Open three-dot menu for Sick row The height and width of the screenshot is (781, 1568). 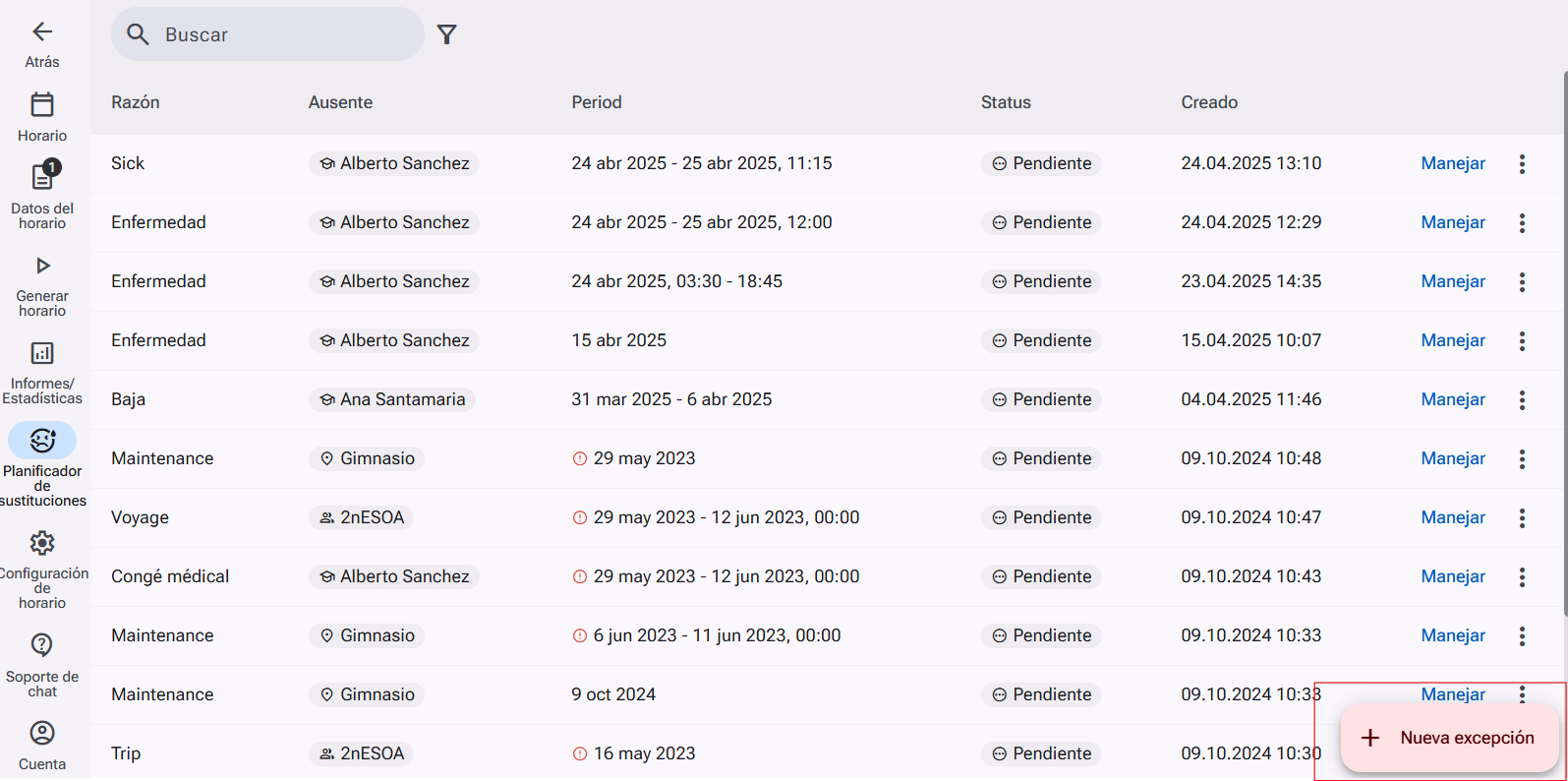(x=1522, y=164)
